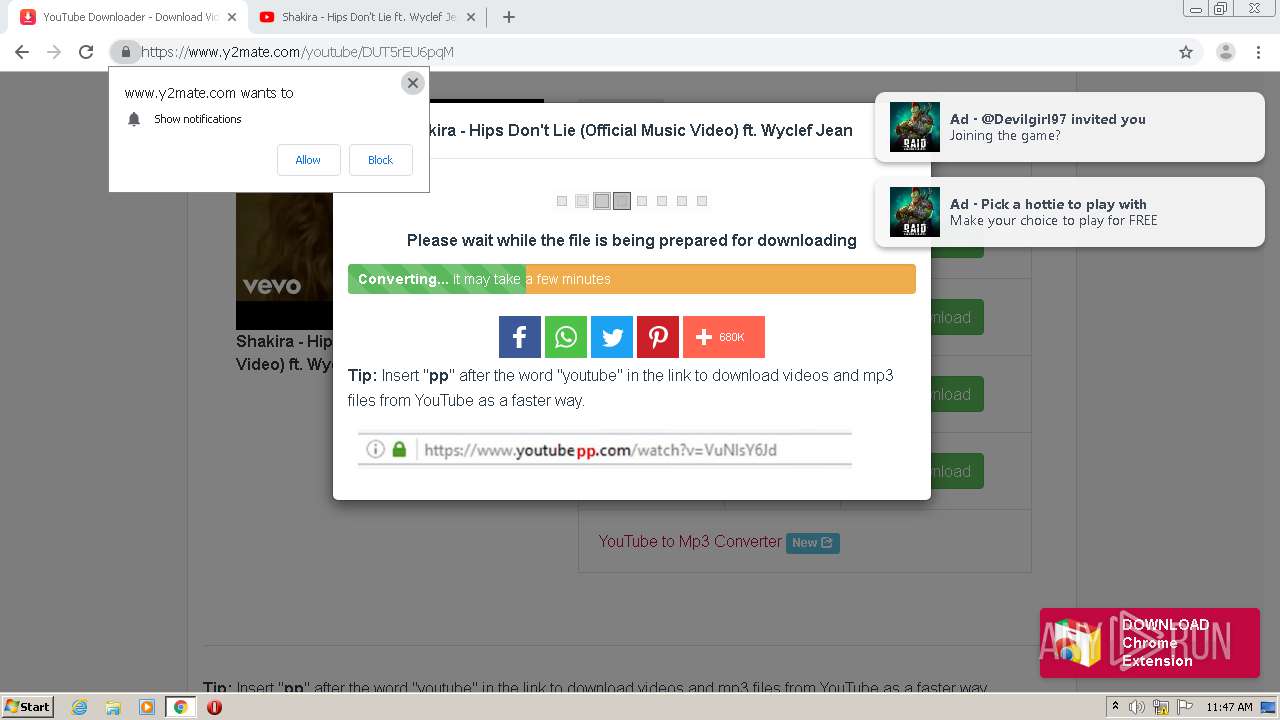Click the padlock site info icon
The height and width of the screenshot is (720, 1280).
pos(125,52)
